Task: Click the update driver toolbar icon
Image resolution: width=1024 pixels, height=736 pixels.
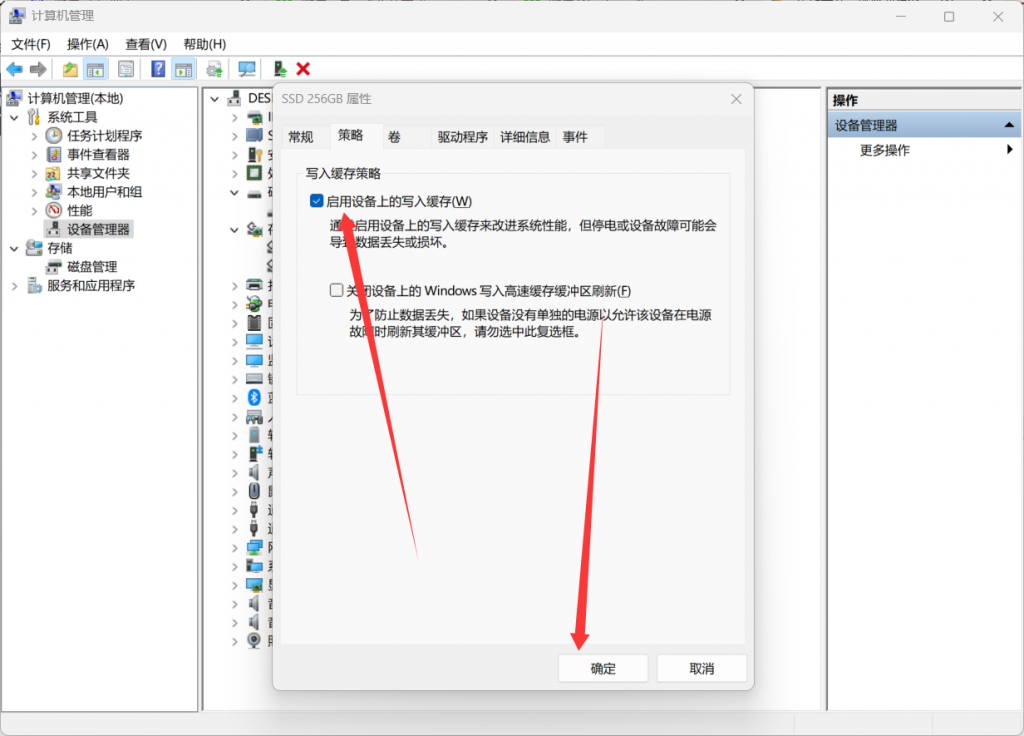Action: click(280, 69)
